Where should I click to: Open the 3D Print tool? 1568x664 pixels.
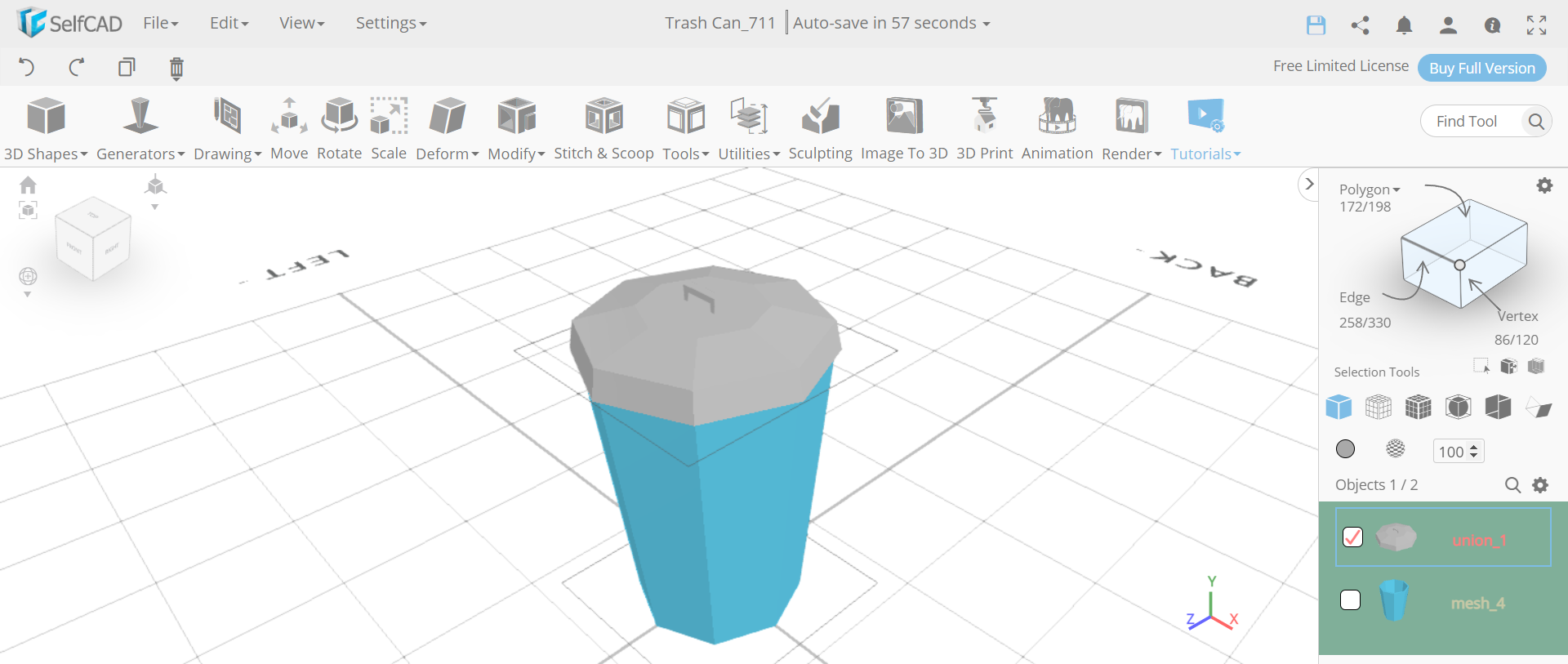[x=984, y=129]
